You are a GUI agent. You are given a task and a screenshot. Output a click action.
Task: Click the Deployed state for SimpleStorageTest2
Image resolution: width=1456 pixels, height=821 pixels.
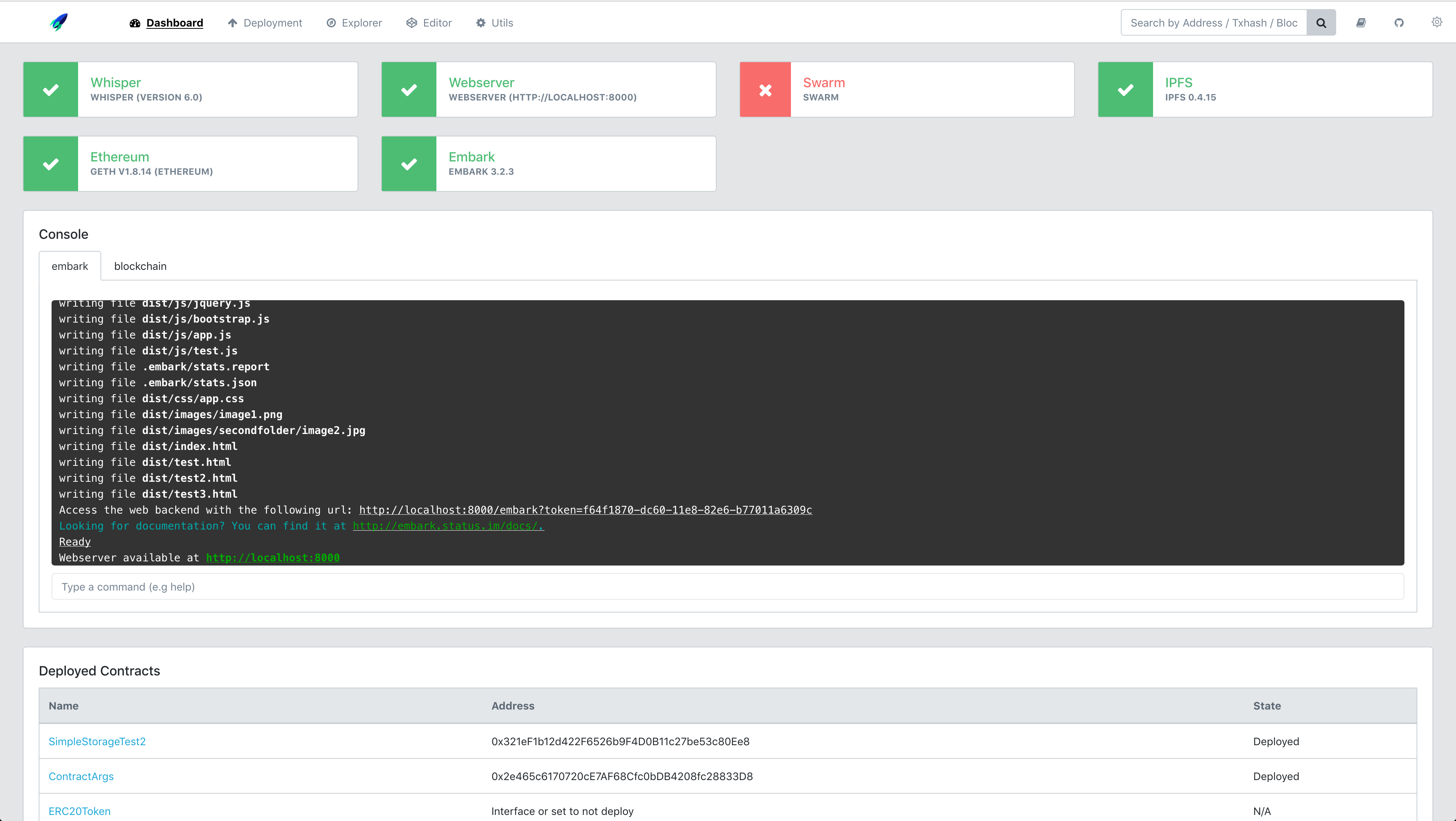pyautogui.click(x=1276, y=741)
